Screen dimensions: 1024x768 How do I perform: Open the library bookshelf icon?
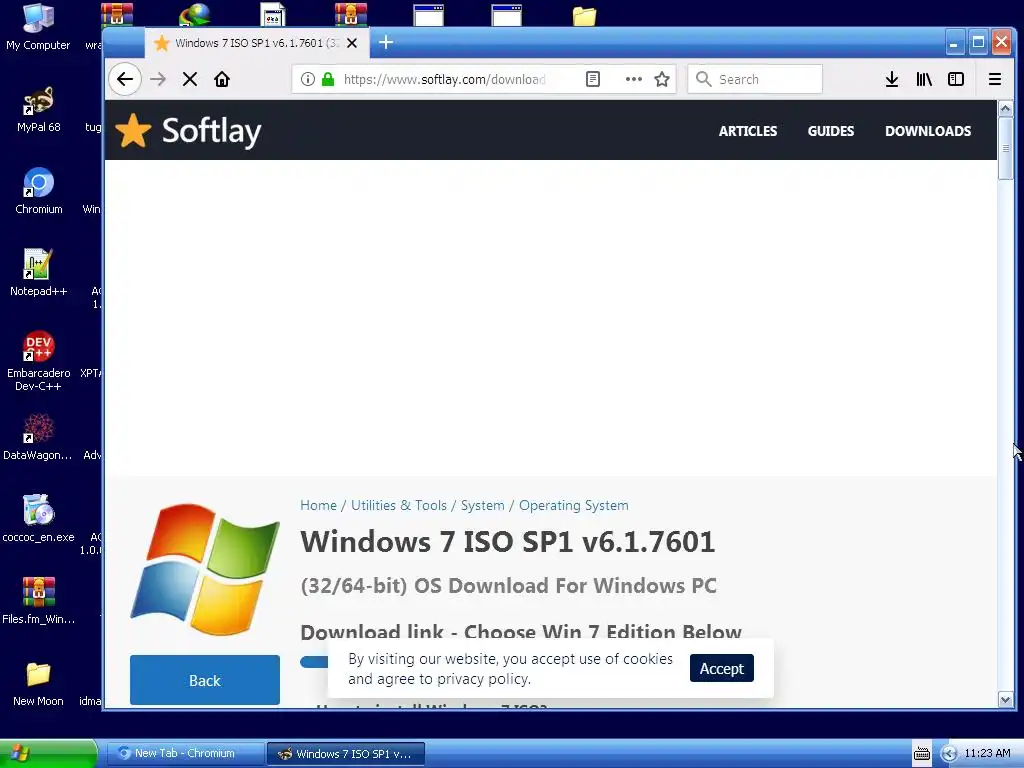pos(923,80)
